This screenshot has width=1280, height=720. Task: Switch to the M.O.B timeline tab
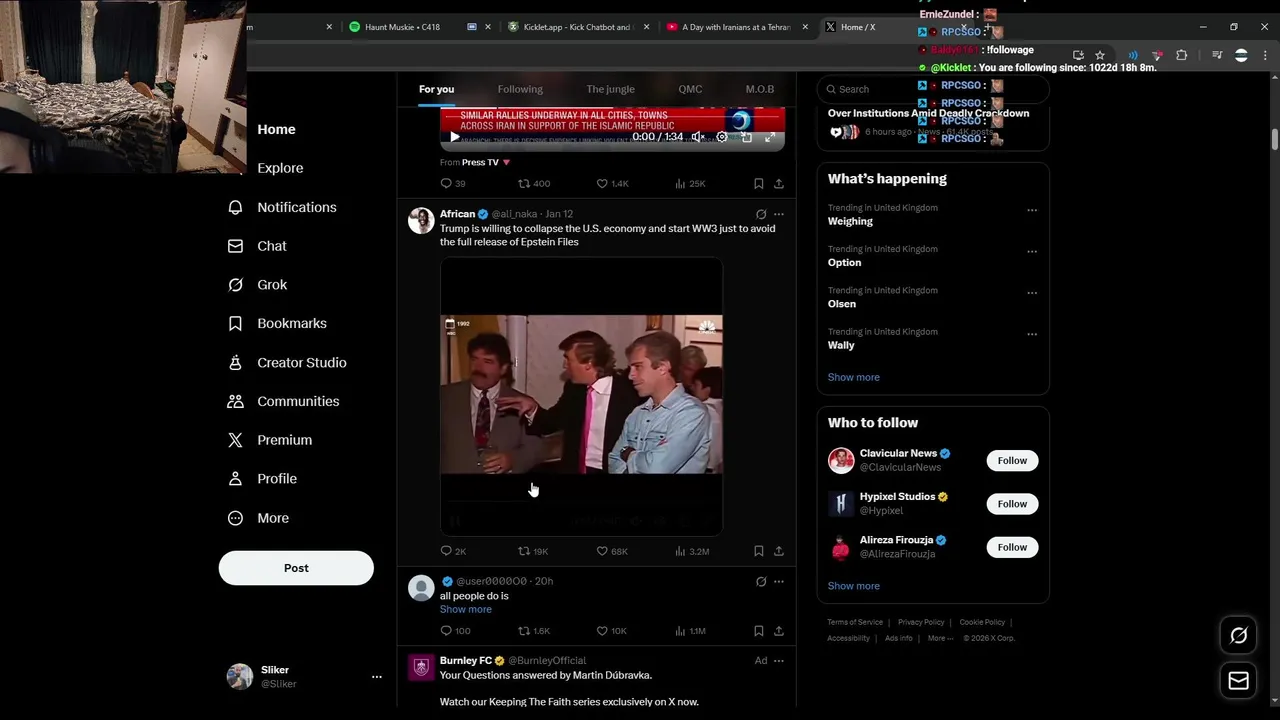(760, 89)
